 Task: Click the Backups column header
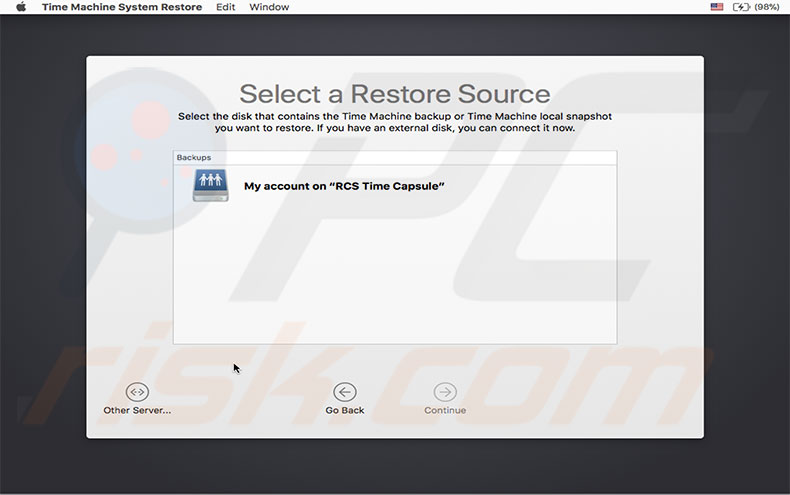pos(395,158)
